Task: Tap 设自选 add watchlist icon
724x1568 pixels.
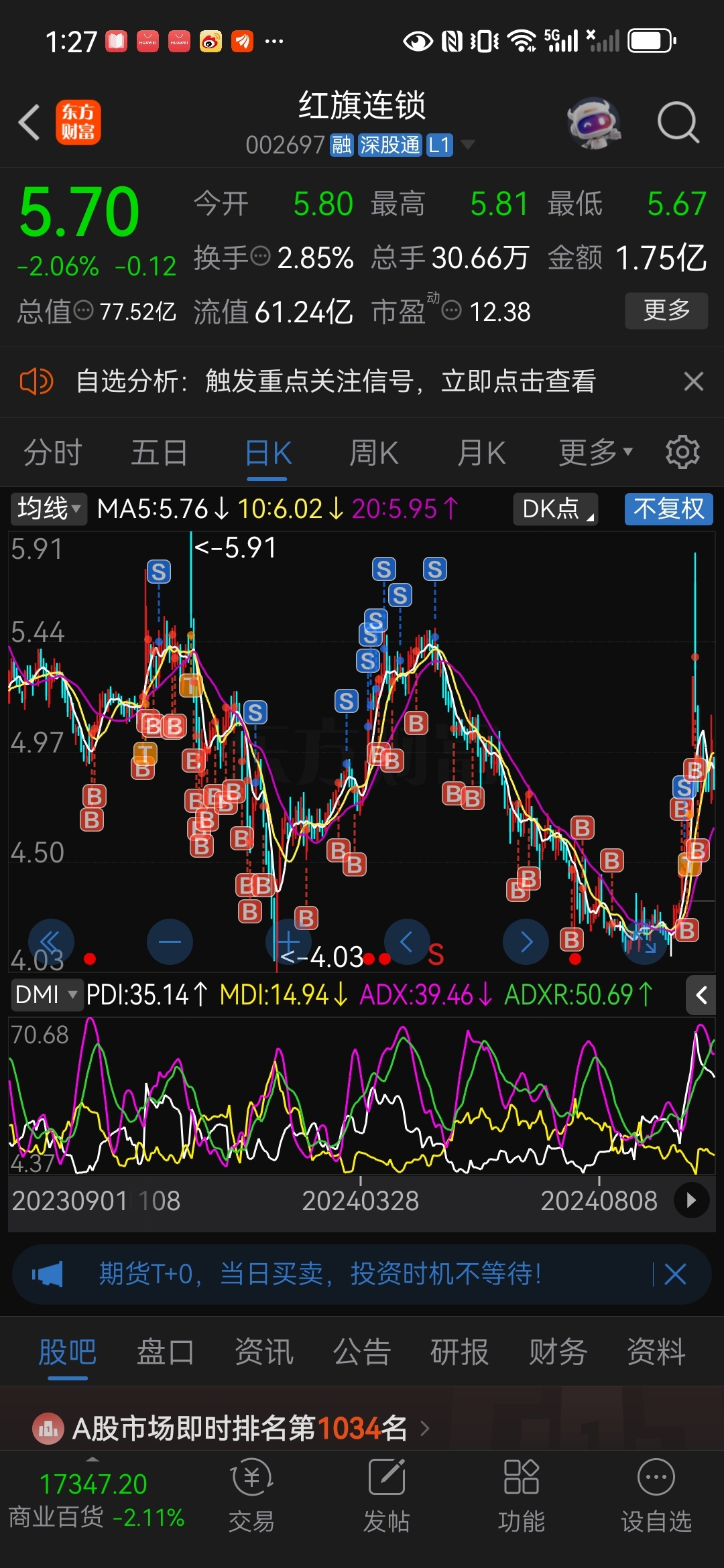Action: point(656,1494)
